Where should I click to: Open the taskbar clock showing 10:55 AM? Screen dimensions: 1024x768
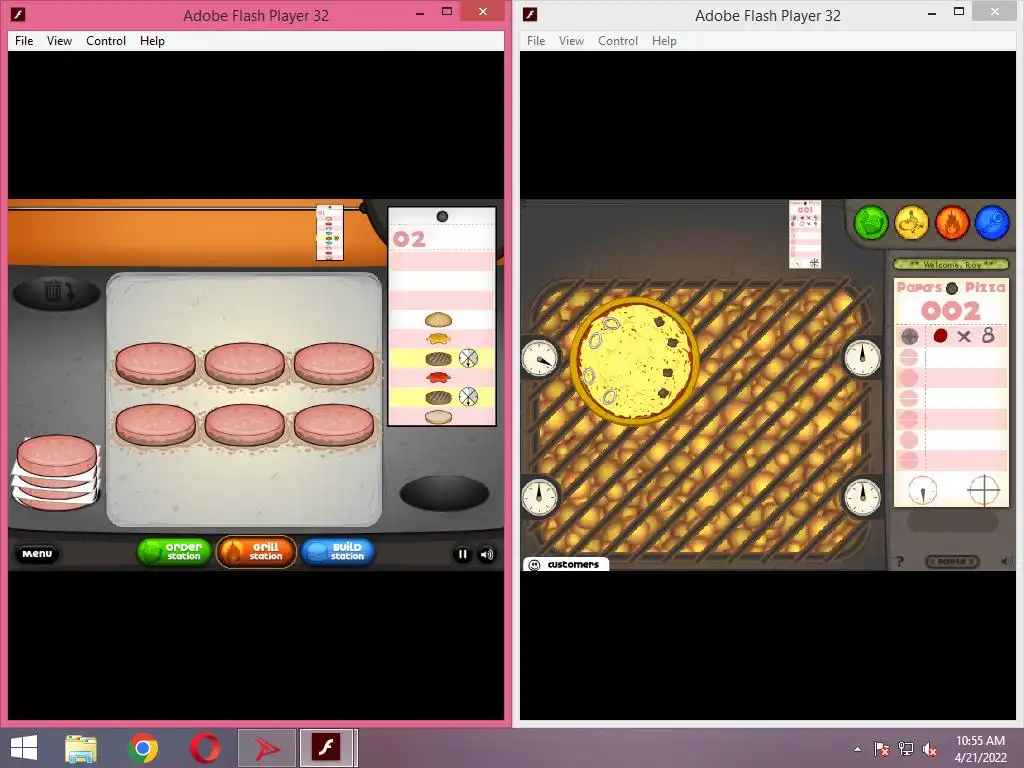(980, 749)
